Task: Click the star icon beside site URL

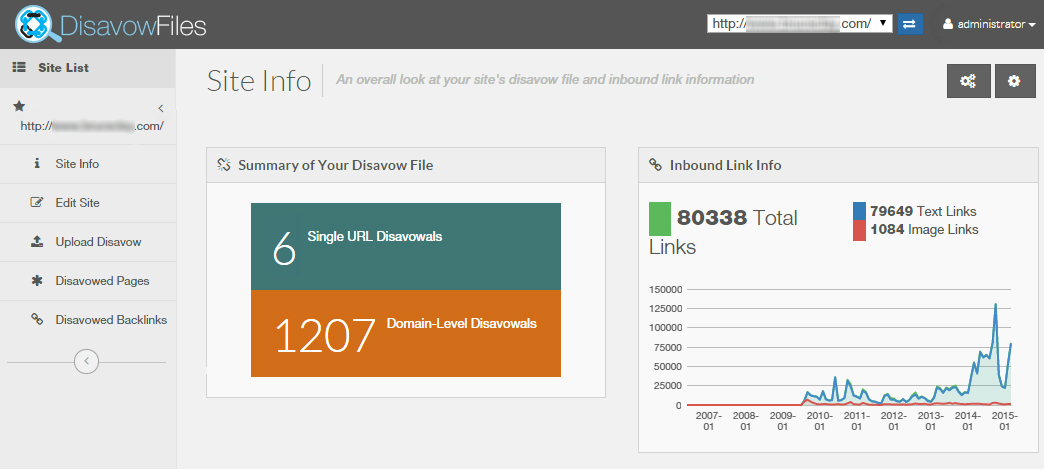Action: [18, 106]
